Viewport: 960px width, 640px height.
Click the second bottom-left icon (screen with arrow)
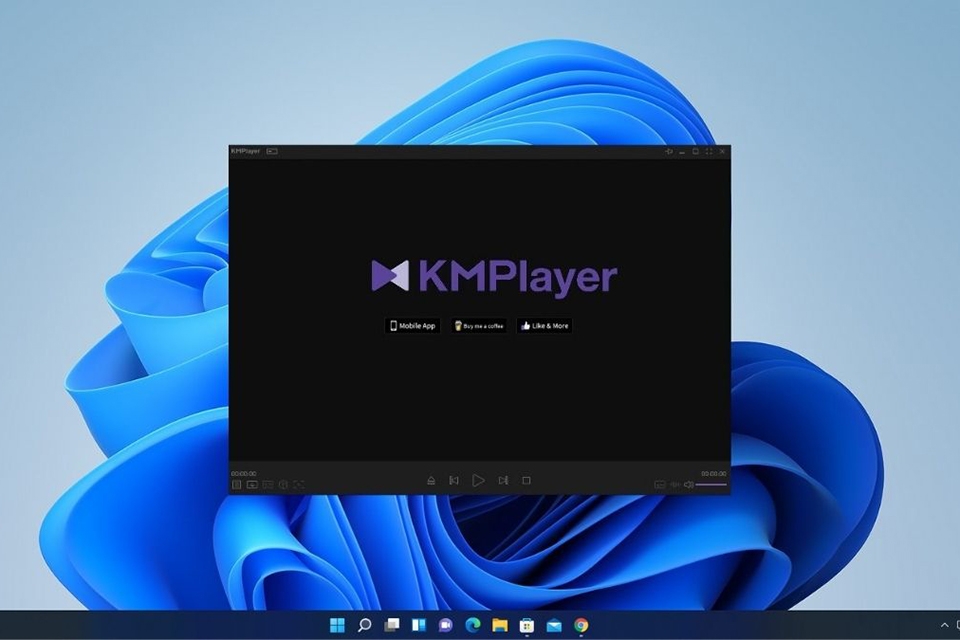click(252, 484)
